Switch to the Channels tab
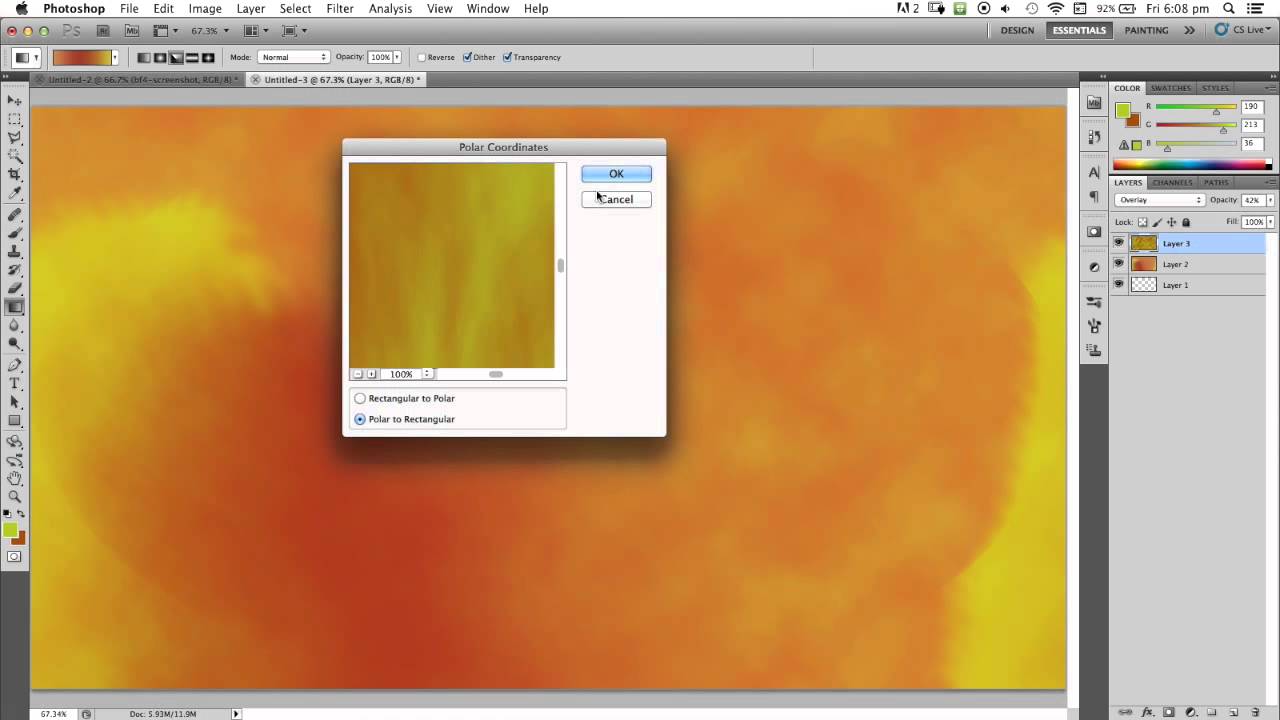 click(1172, 183)
